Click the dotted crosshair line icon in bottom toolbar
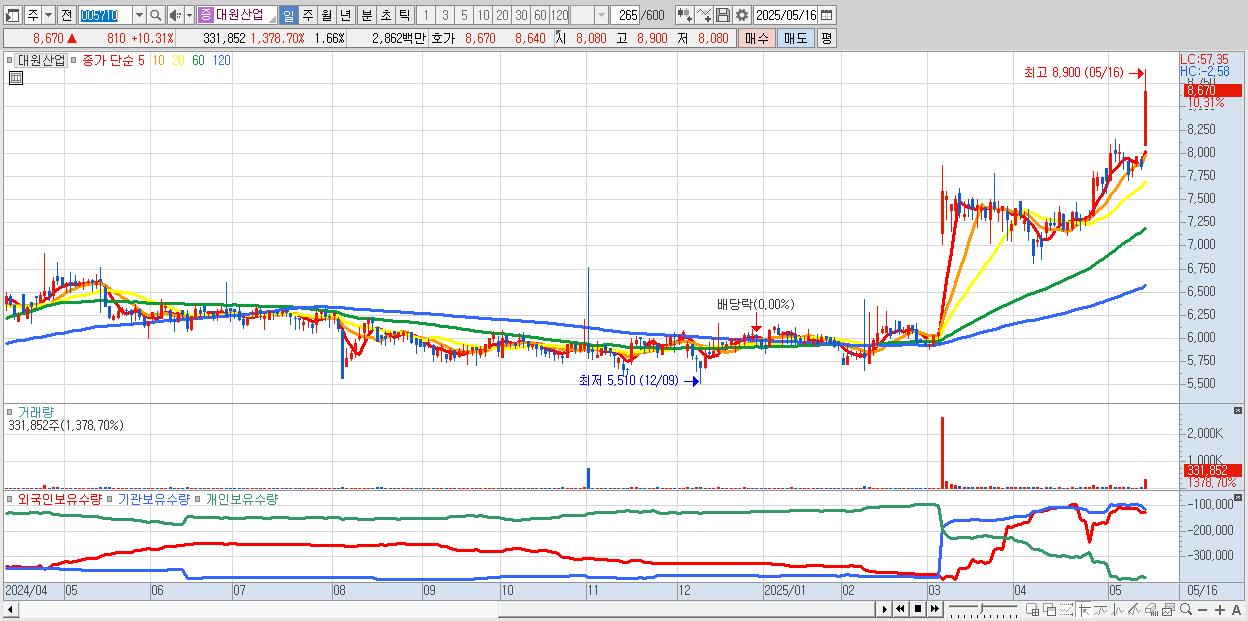Screen dimensions: 1248x621 pyautogui.click(x=1066, y=609)
